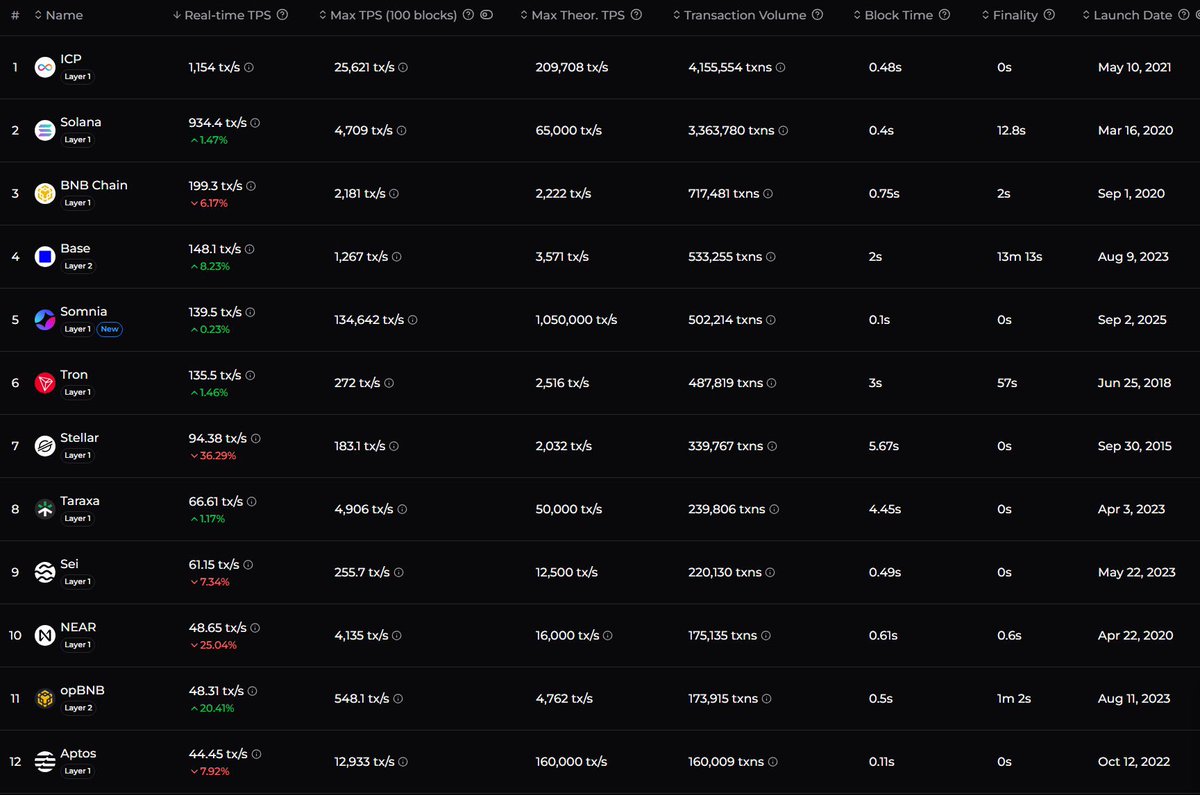
Task: Sort by Max Theor. TPS column
Action: coord(573,15)
